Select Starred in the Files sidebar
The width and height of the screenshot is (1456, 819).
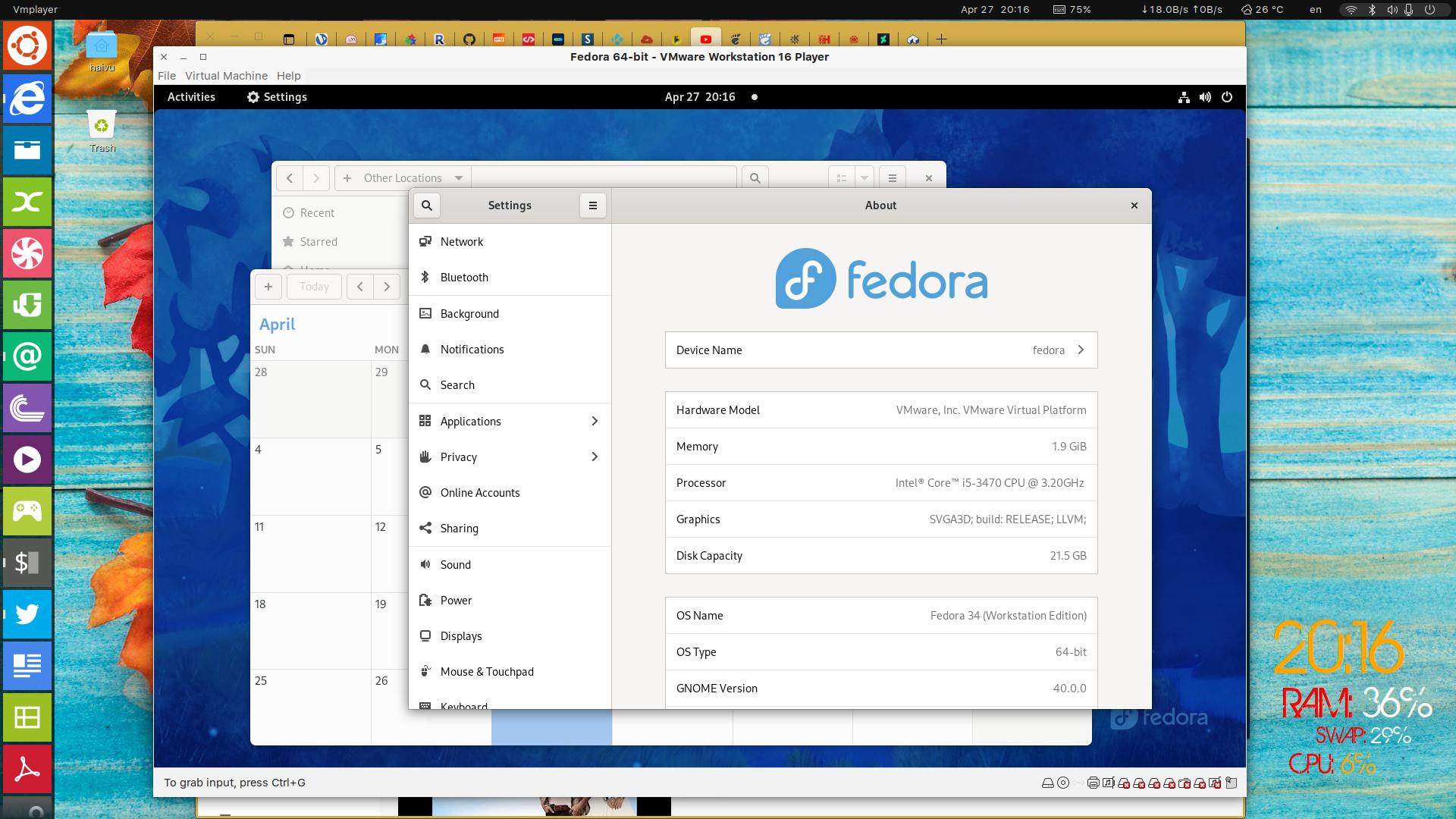(340, 242)
